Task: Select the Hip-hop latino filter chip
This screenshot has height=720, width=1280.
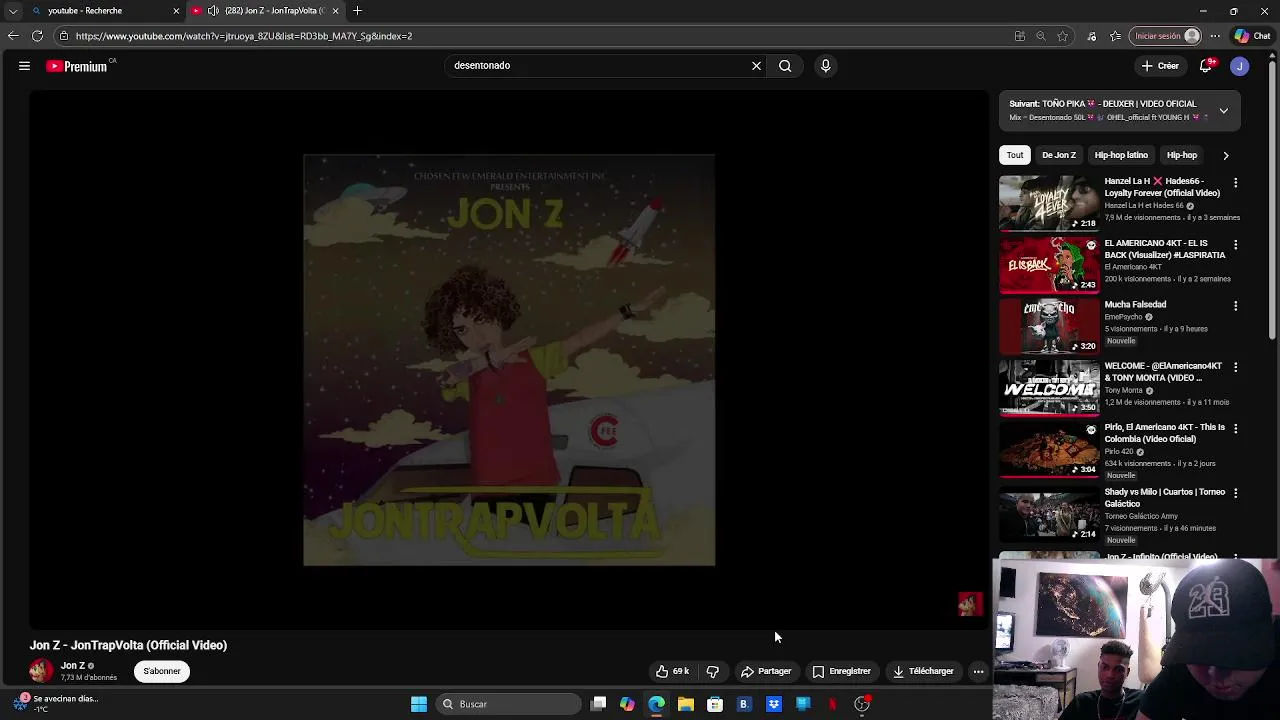Action: [1121, 155]
